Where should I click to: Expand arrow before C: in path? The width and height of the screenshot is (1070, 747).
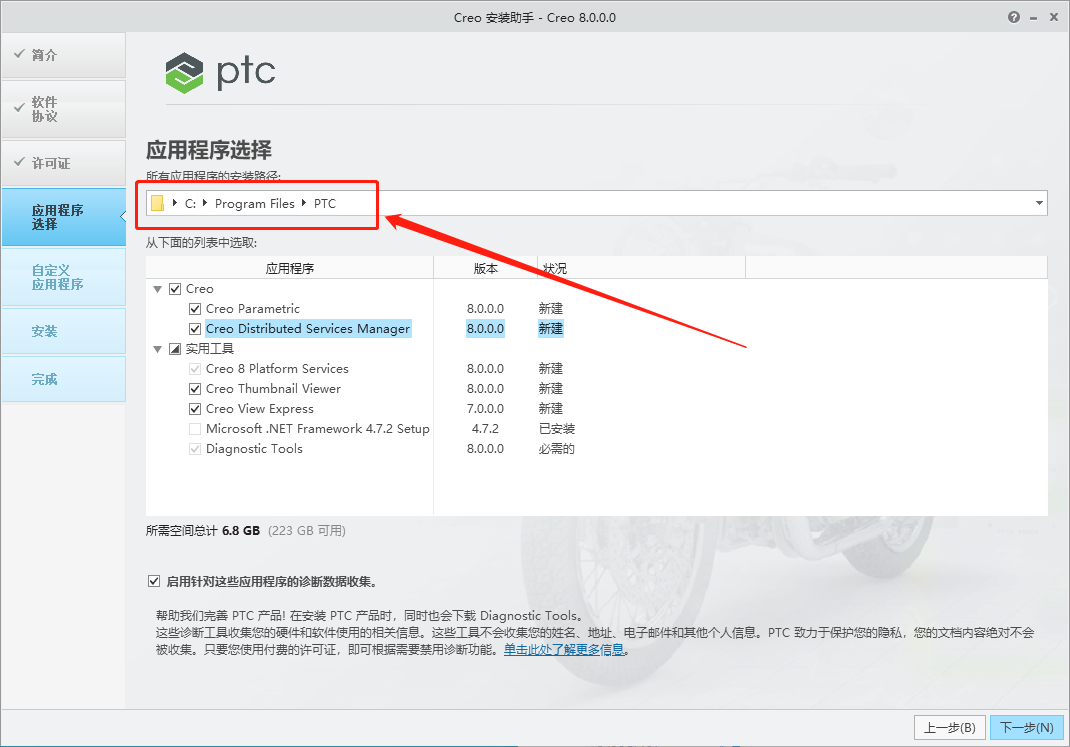[175, 203]
